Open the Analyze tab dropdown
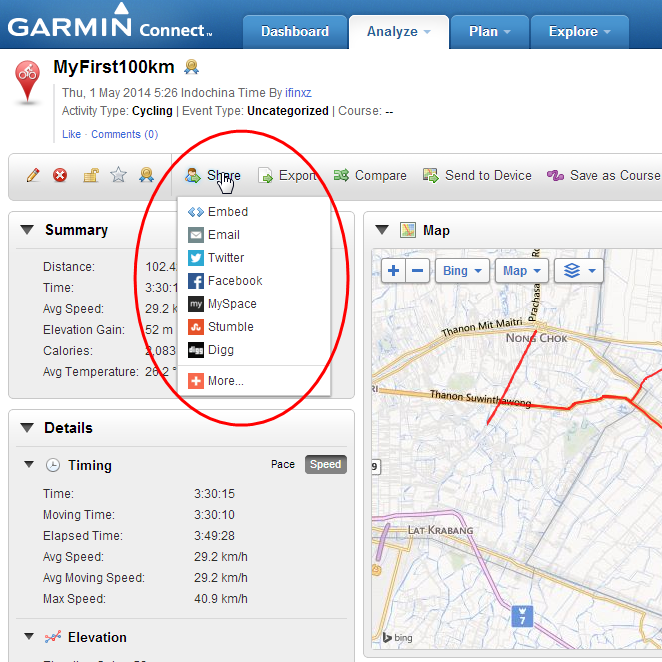Image resolution: width=662 pixels, height=662 pixels. (399, 32)
